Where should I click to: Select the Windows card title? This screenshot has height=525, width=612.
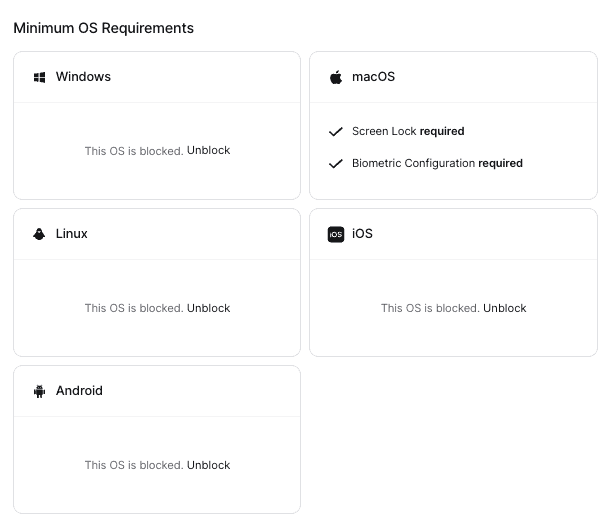[83, 77]
